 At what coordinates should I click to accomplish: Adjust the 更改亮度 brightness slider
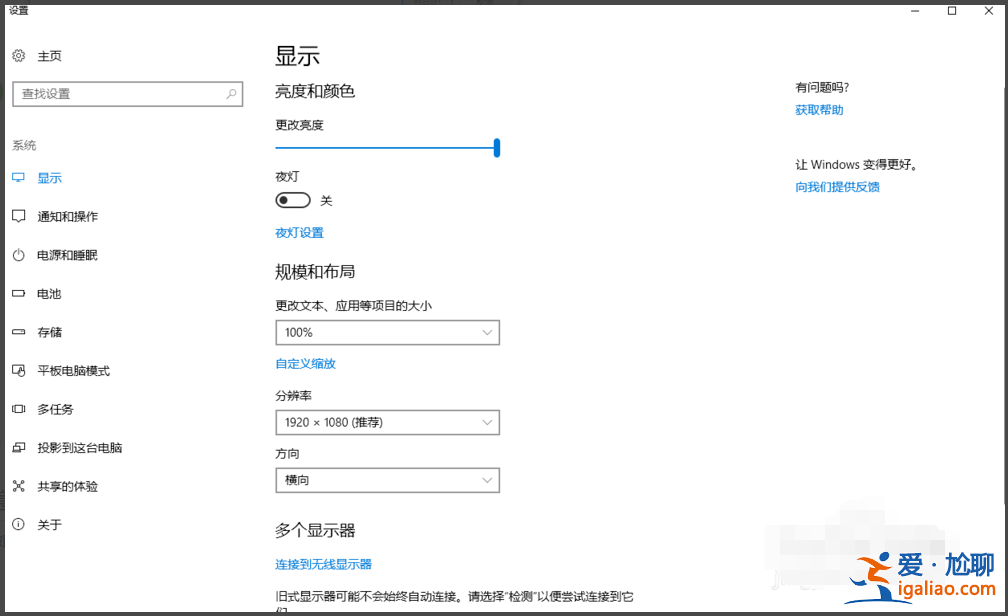[x=495, y=147]
